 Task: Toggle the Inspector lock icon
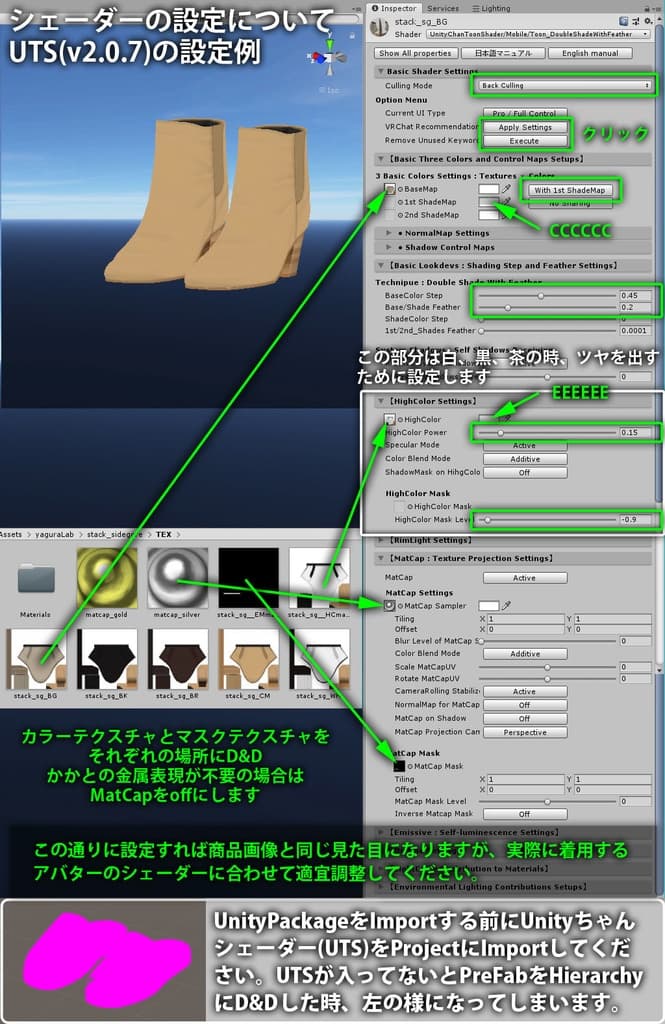click(647, 8)
